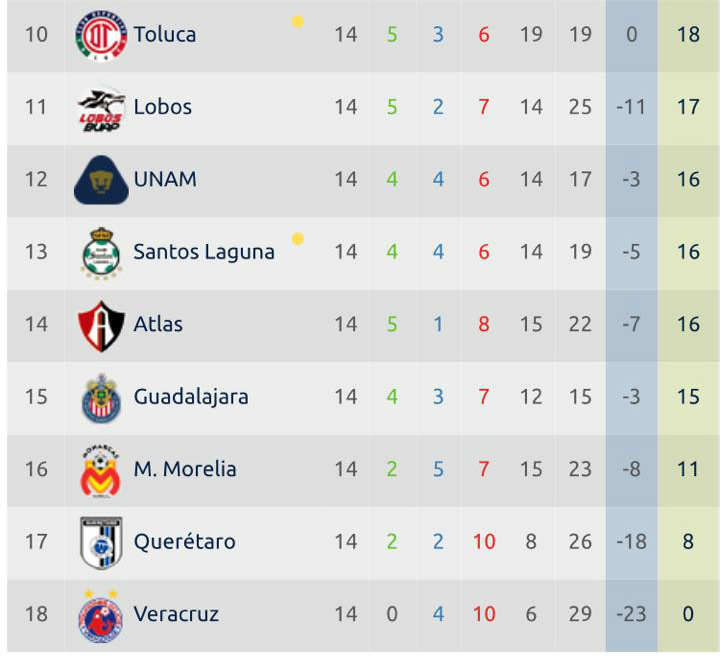
Task: Click the Querétaro club badge
Action: [101, 543]
